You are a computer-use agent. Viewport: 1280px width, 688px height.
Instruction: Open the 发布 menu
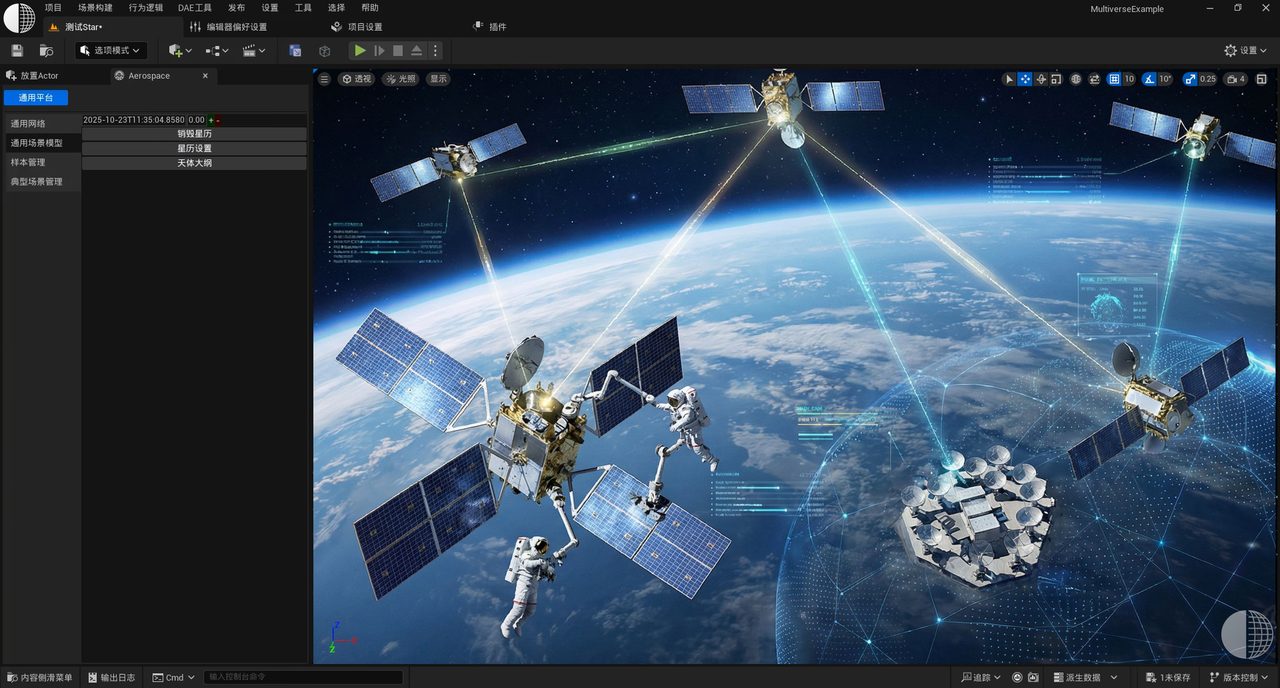click(236, 7)
